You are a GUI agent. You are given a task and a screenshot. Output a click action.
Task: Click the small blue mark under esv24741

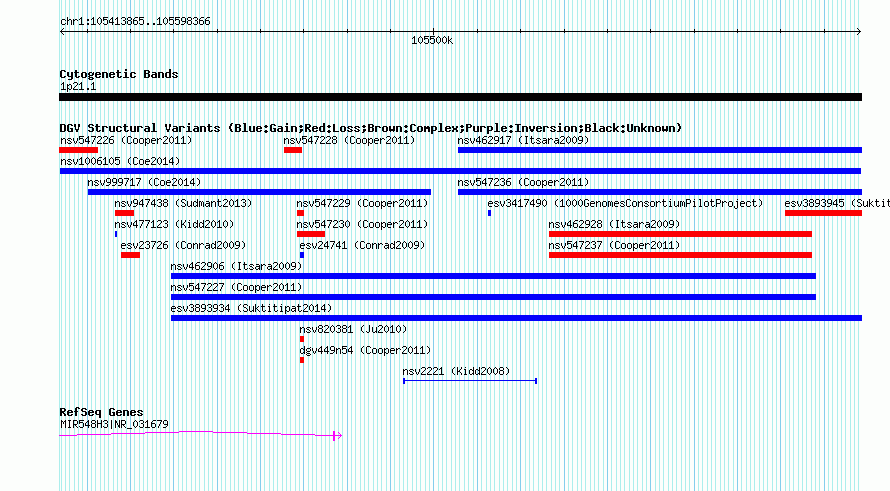pyautogui.click(x=302, y=255)
